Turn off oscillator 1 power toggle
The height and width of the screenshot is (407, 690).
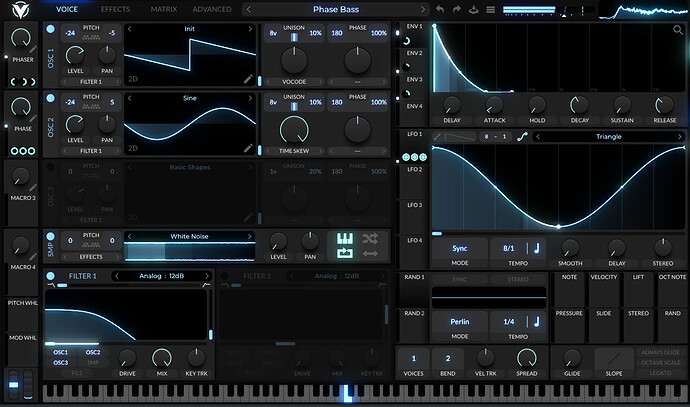50,28
